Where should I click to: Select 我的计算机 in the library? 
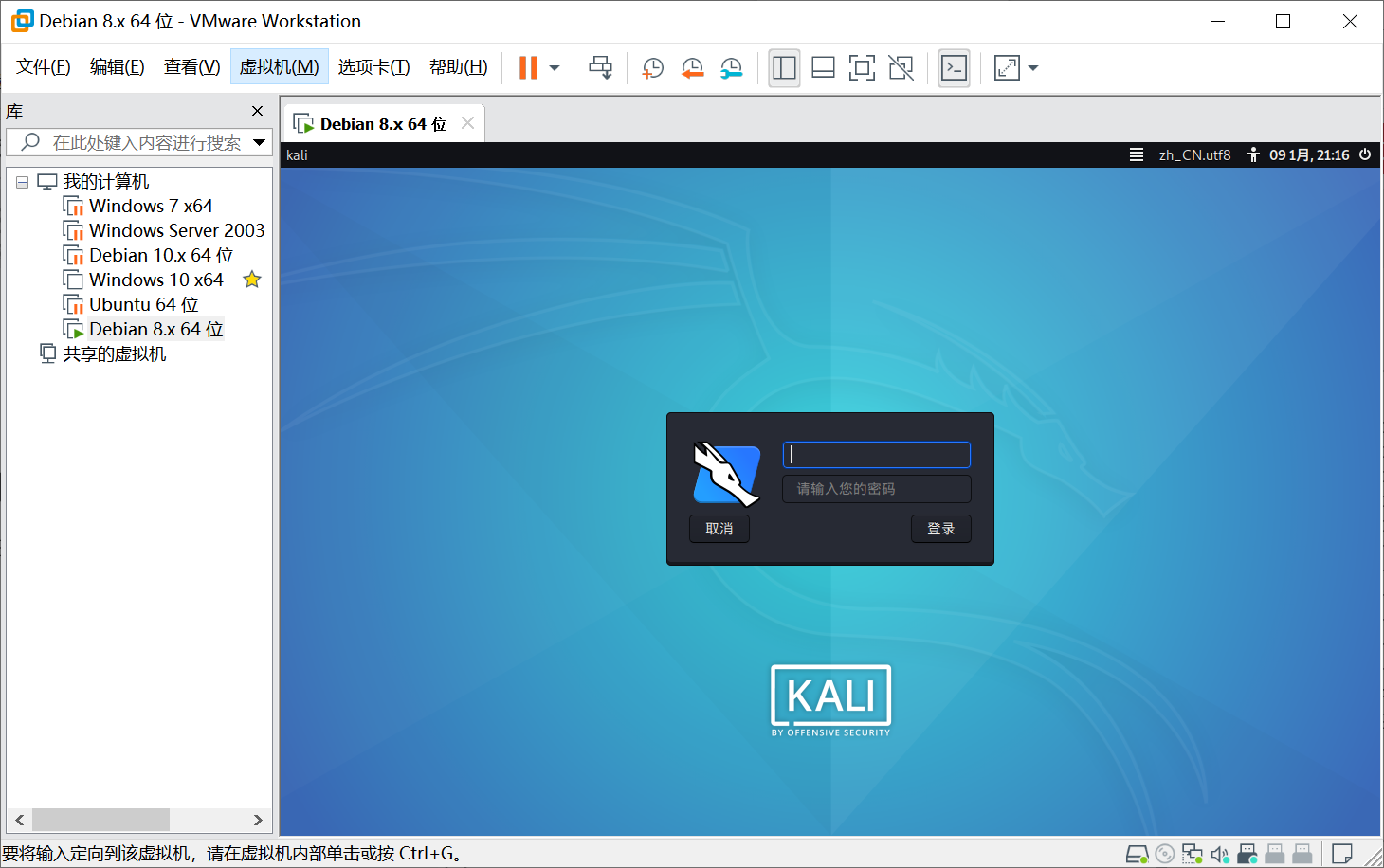(106, 181)
